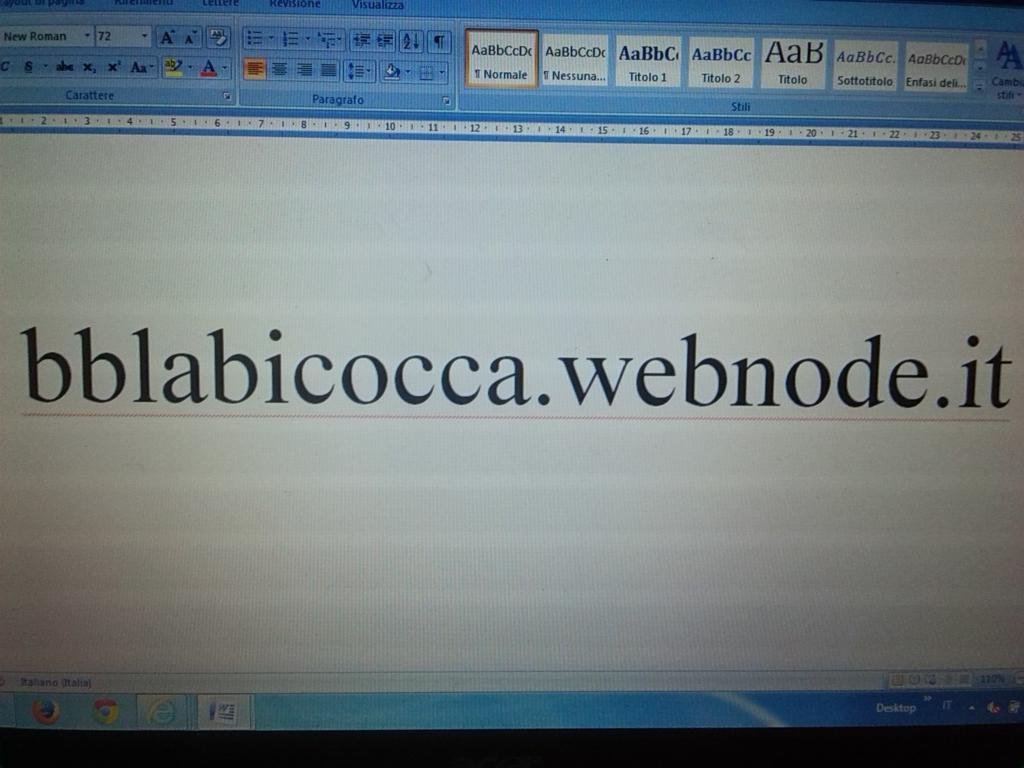The width and height of the screenshot is (1024, 768).
Task: Open the borders dropdown arrow
Action: (x=443, y=72)
